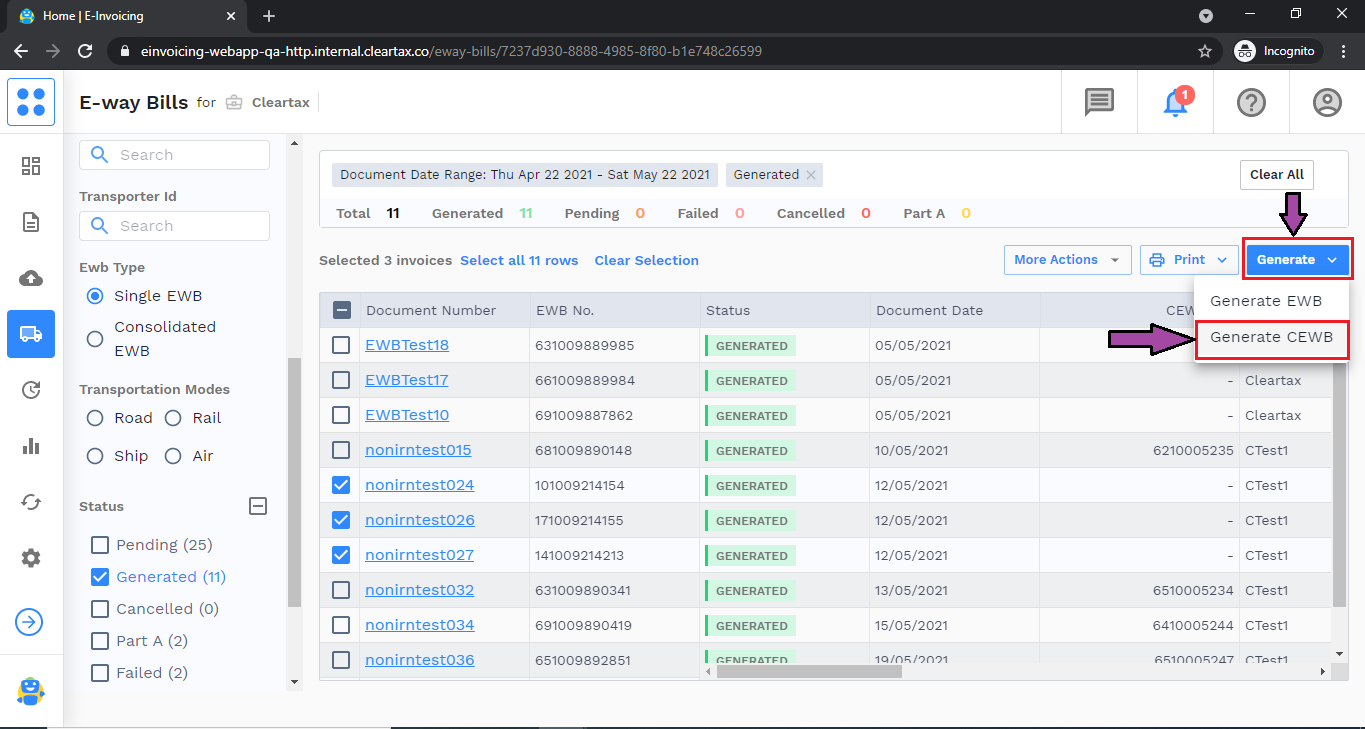This screenshot has height=729, width=1365.
Task: Open the bar chart reports sidebar icon
Action: (31, 446)
